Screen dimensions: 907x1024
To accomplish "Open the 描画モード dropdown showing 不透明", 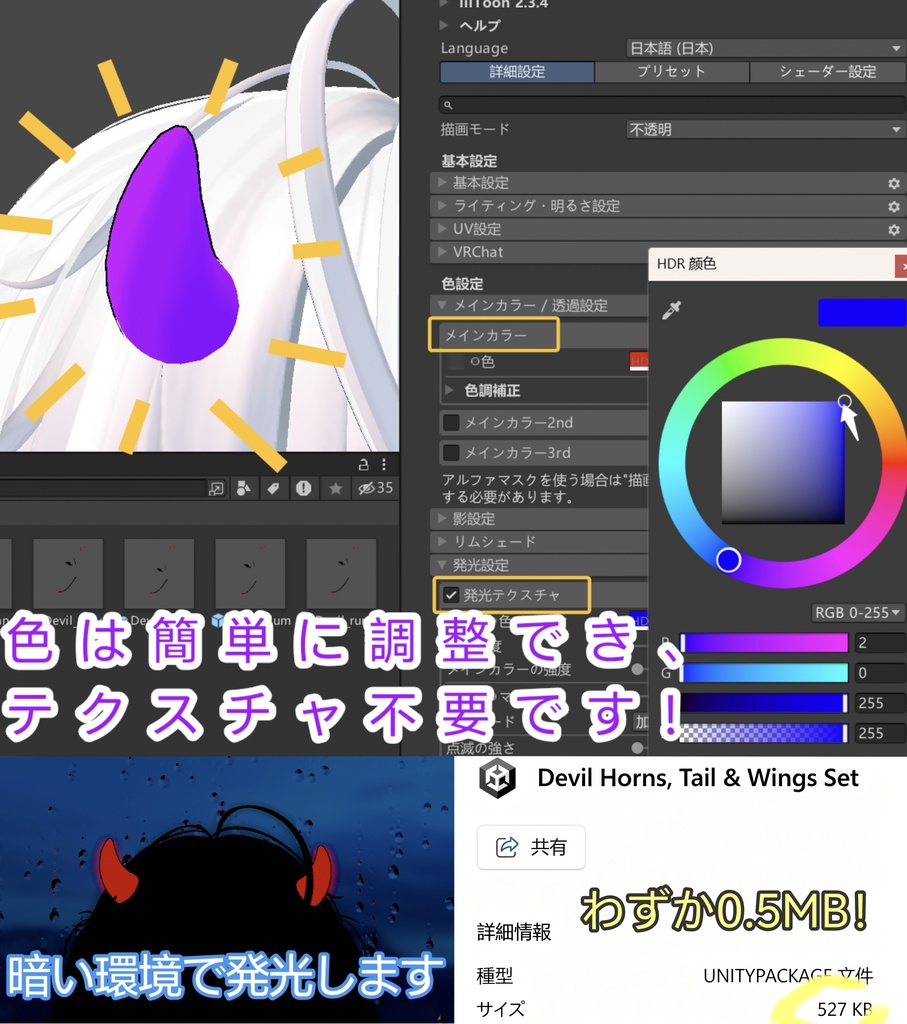I will (x=765, y=129).
